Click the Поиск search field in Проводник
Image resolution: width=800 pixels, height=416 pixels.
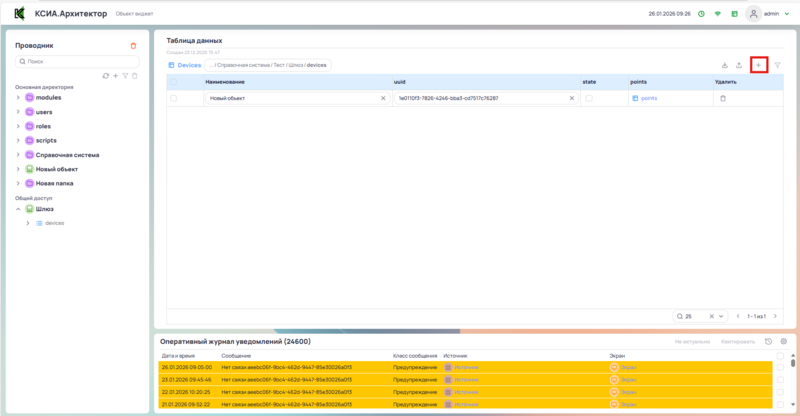click(77, 62)
